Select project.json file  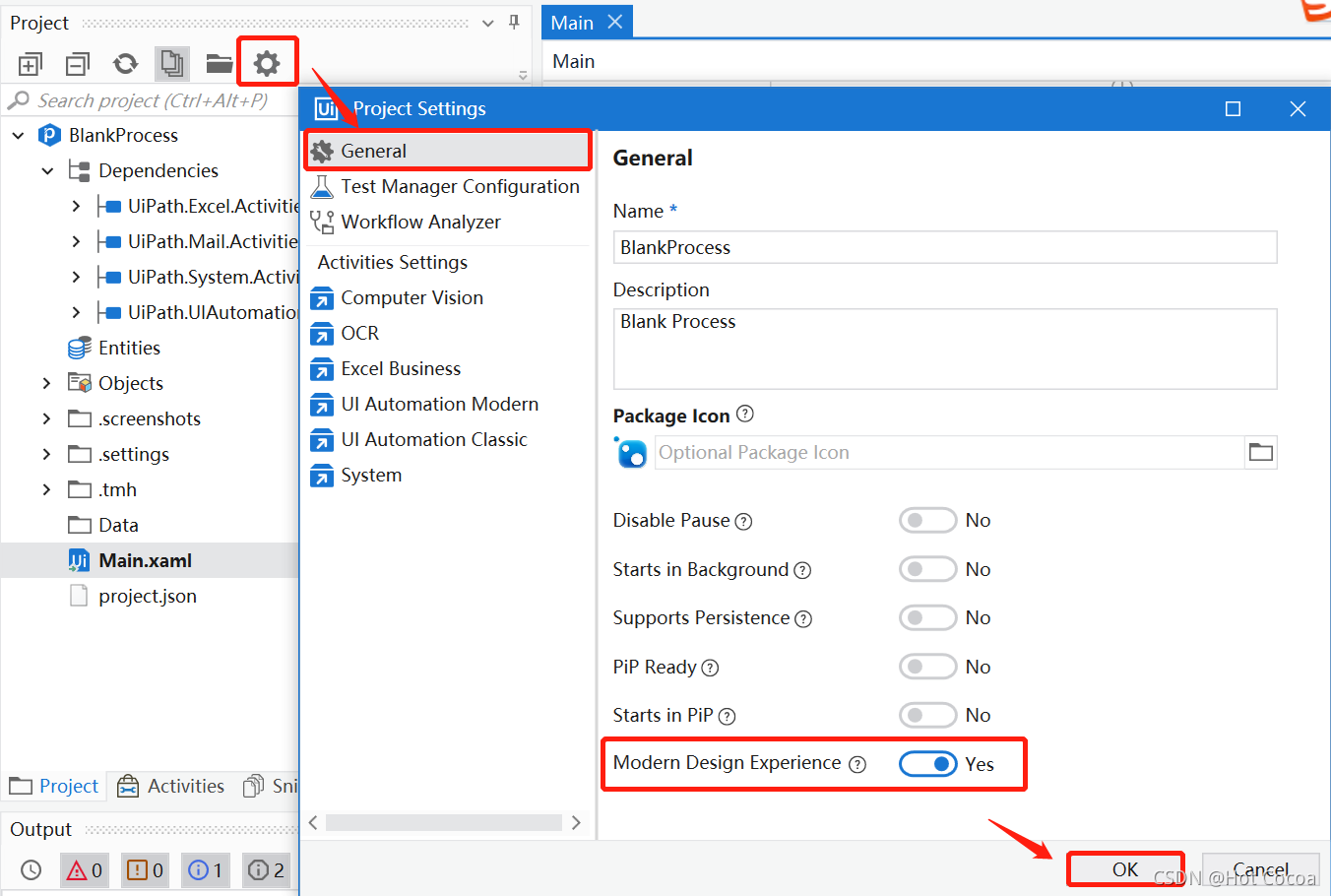point(148,596)
